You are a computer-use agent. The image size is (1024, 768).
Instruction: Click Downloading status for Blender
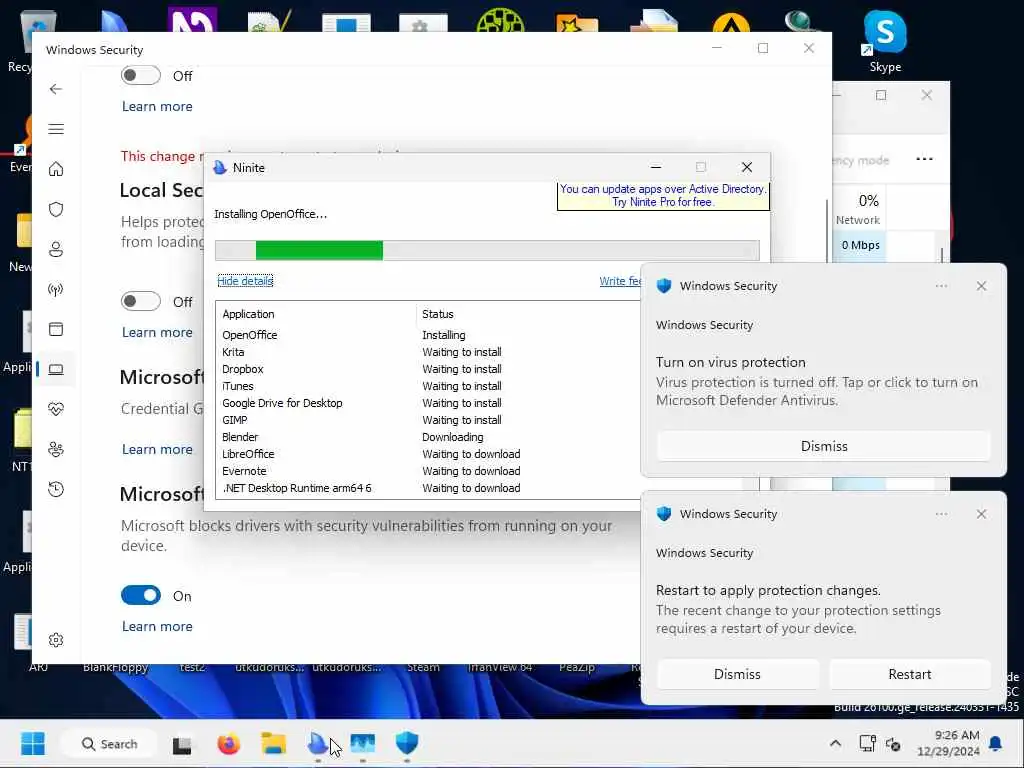(x=453, y=437)
